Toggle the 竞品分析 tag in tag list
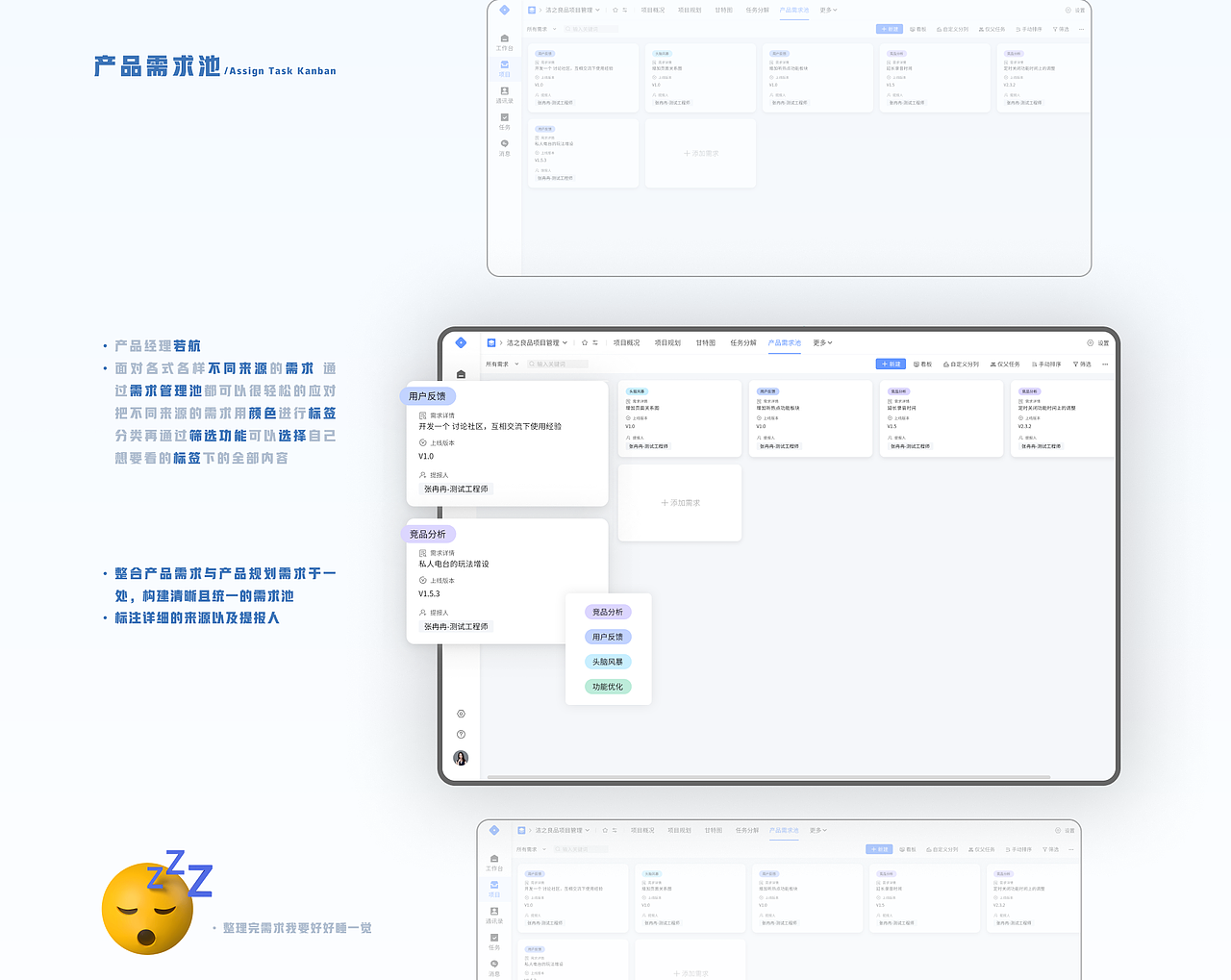The image size is (1231, 980). pyautogui.click(x=607, y=611)
